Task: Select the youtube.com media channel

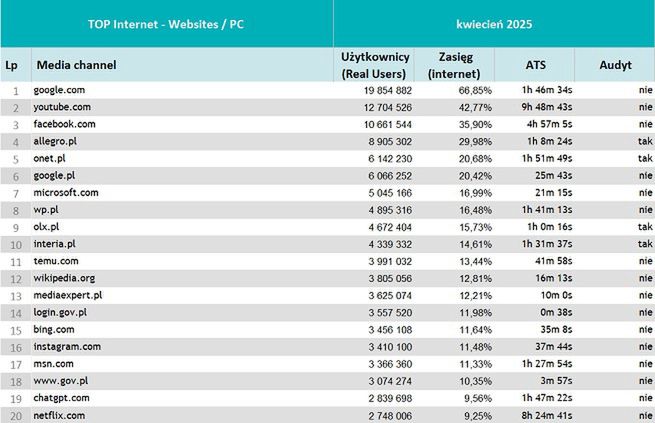Action: pyautogui.click(x=65, y=107)
